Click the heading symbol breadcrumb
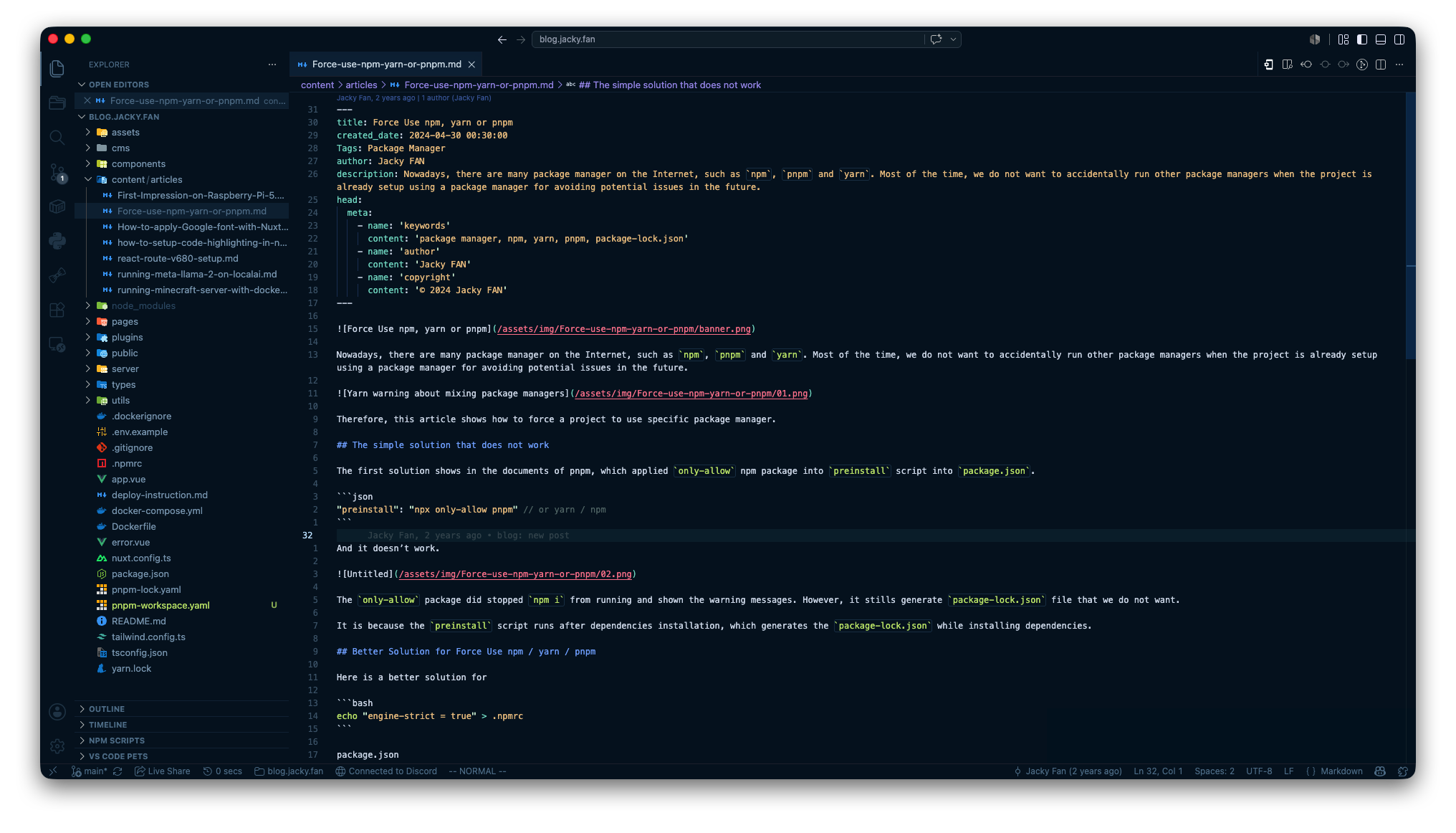Viewport: 1456px width, 833px height. [x=664, y=85]
